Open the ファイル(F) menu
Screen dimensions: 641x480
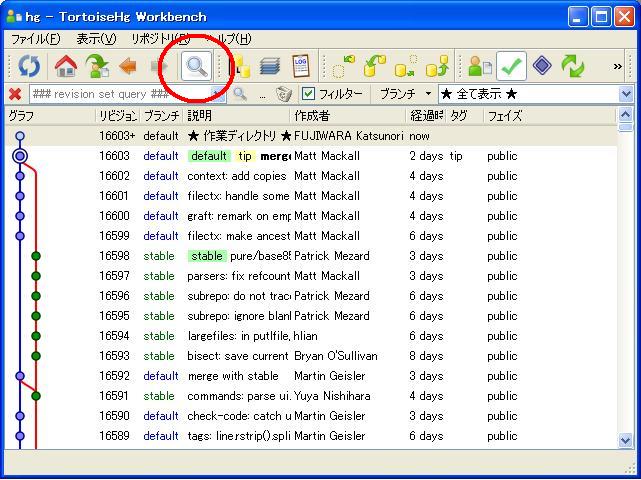click(36, 39)
